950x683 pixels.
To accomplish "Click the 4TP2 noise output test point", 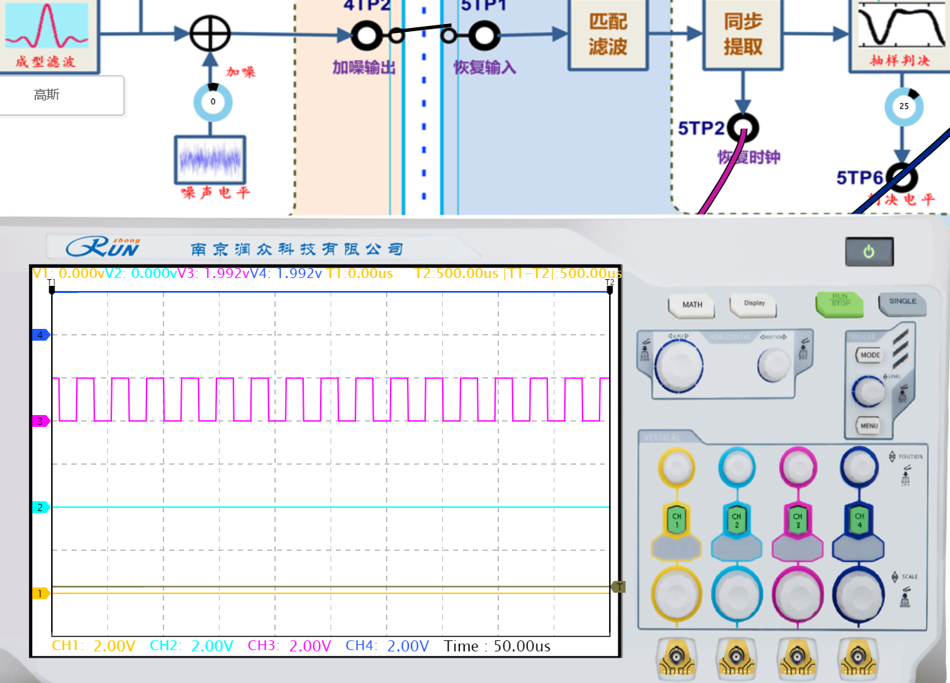I will [366, 36].
